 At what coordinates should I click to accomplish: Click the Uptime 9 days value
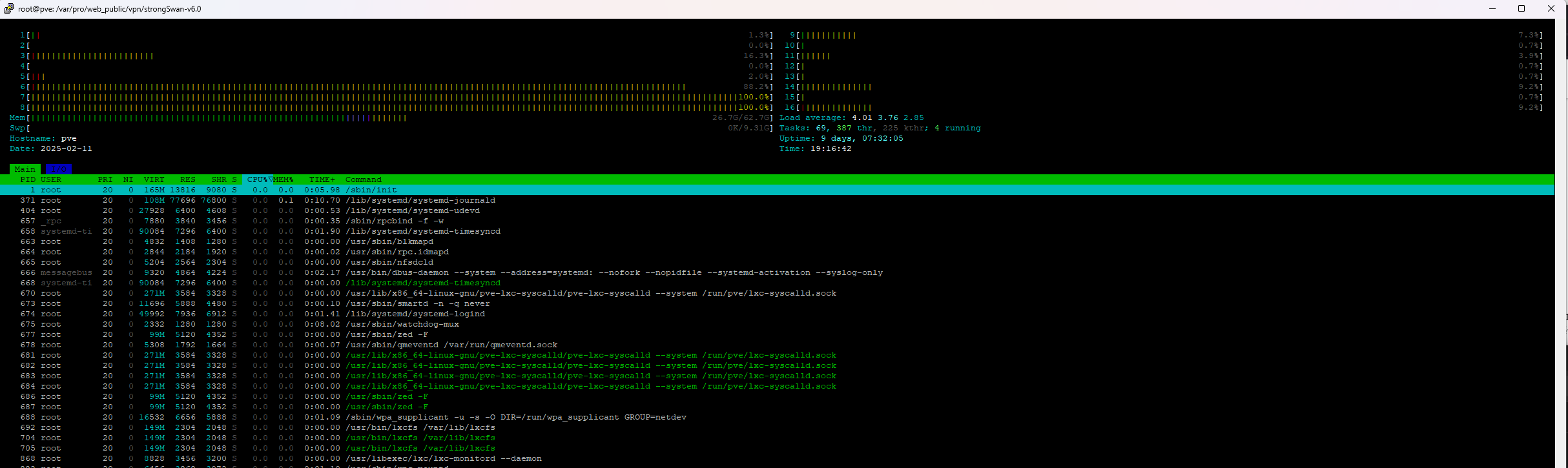pyautogui.click(x=862, y=138)
